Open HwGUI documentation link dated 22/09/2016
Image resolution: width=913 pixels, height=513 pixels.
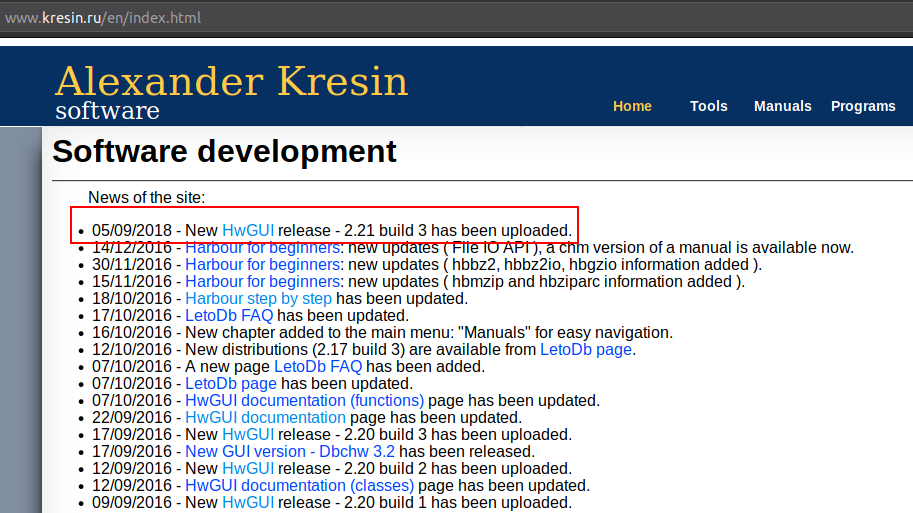(266, 418)
